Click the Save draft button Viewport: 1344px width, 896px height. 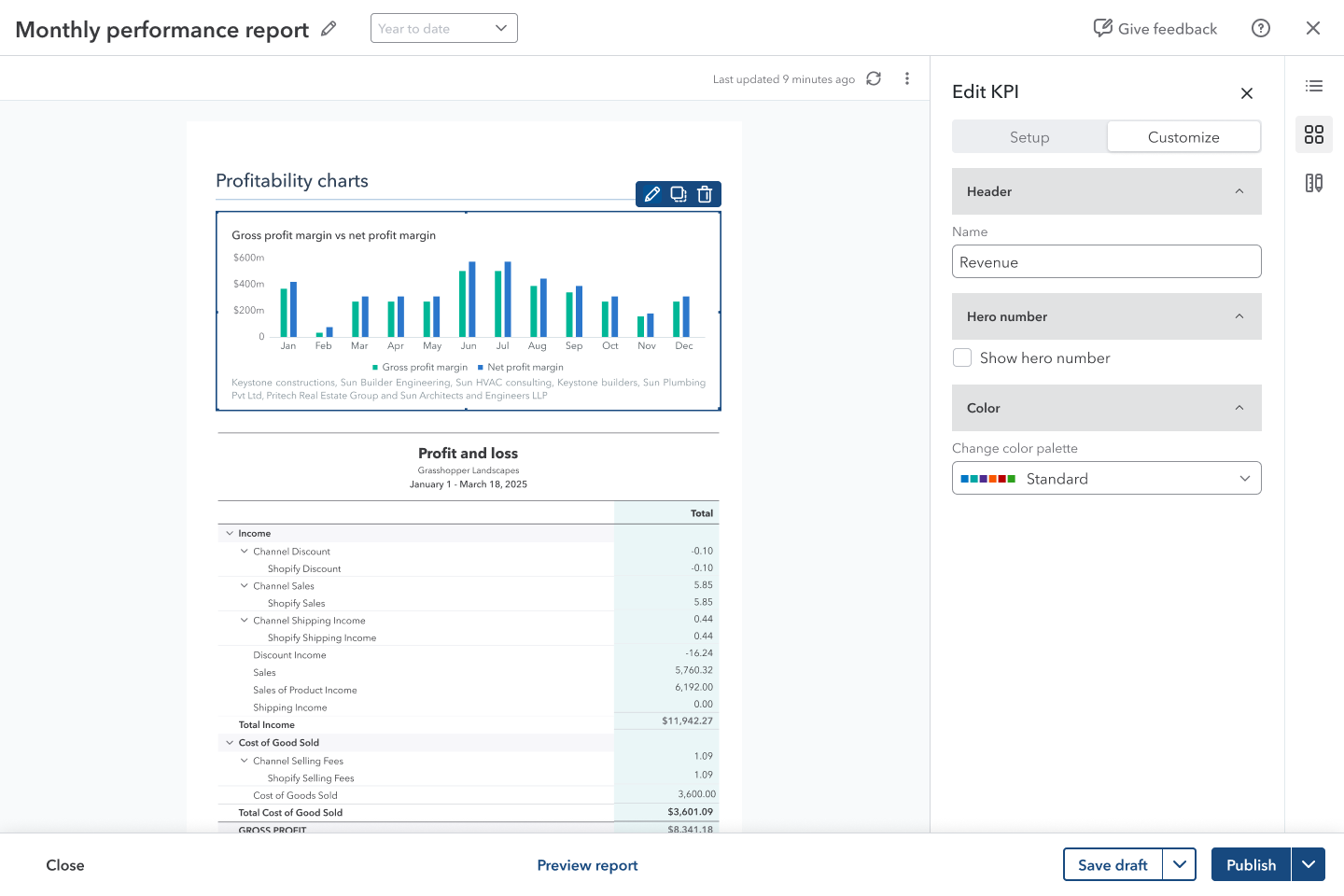(1113, 864)
